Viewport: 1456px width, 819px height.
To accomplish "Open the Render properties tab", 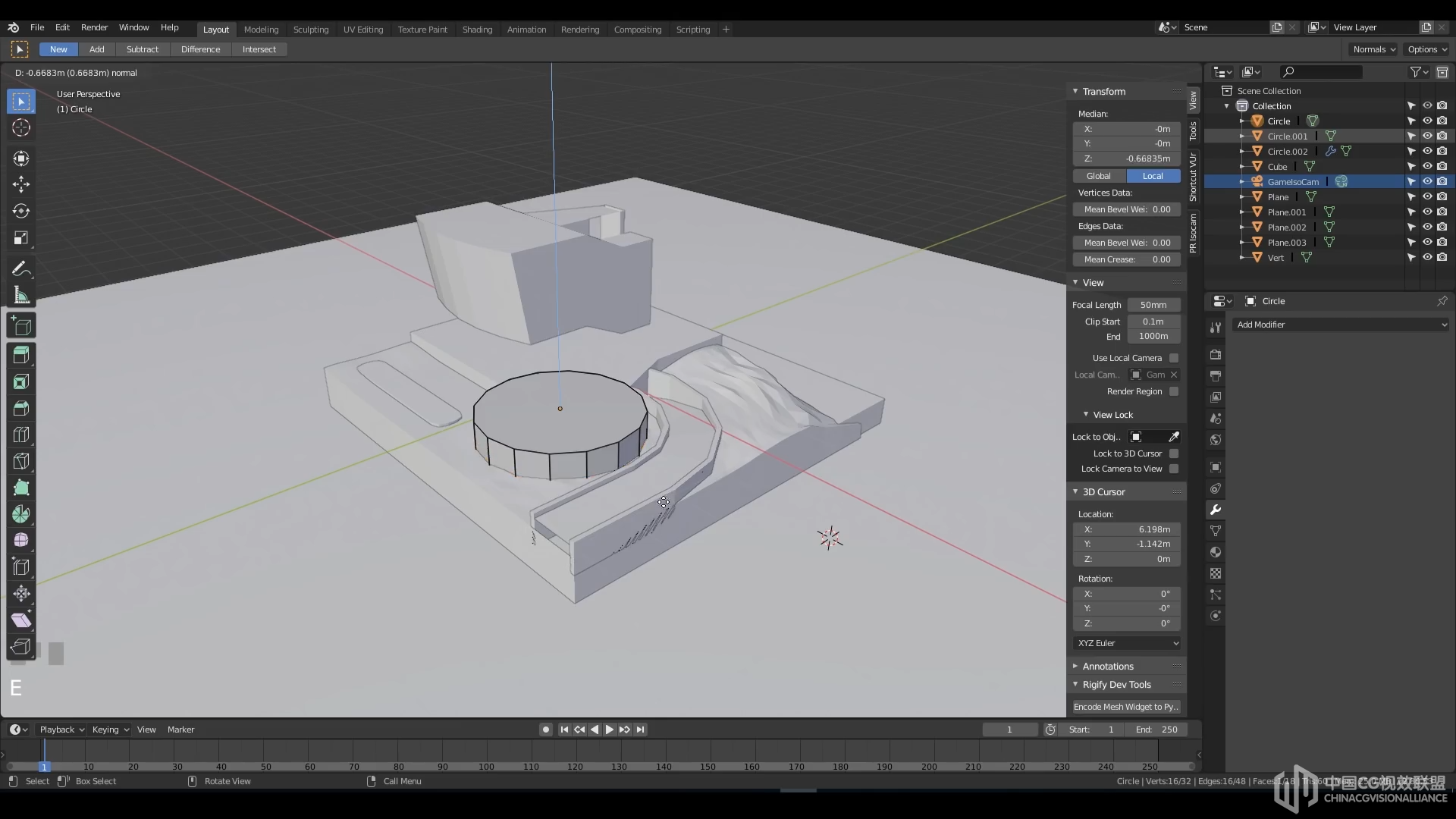I will click(1216, 355).
